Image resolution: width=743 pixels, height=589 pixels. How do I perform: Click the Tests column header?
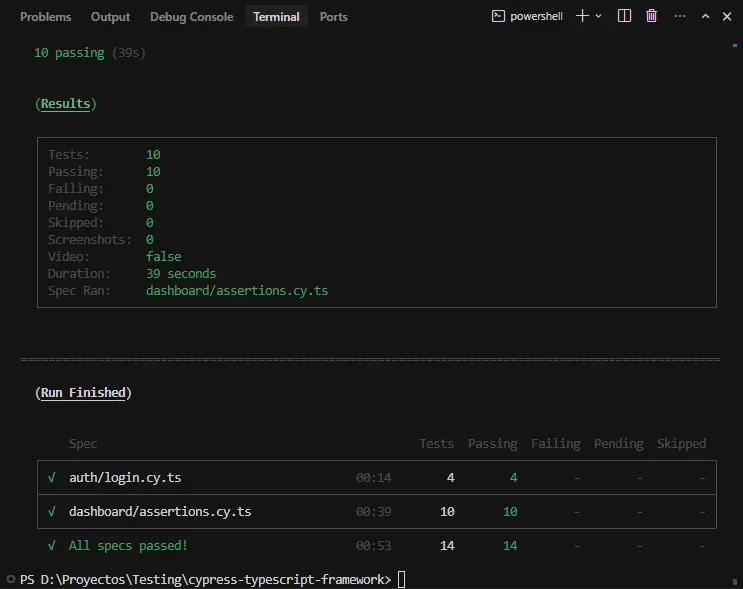[436, 444]
